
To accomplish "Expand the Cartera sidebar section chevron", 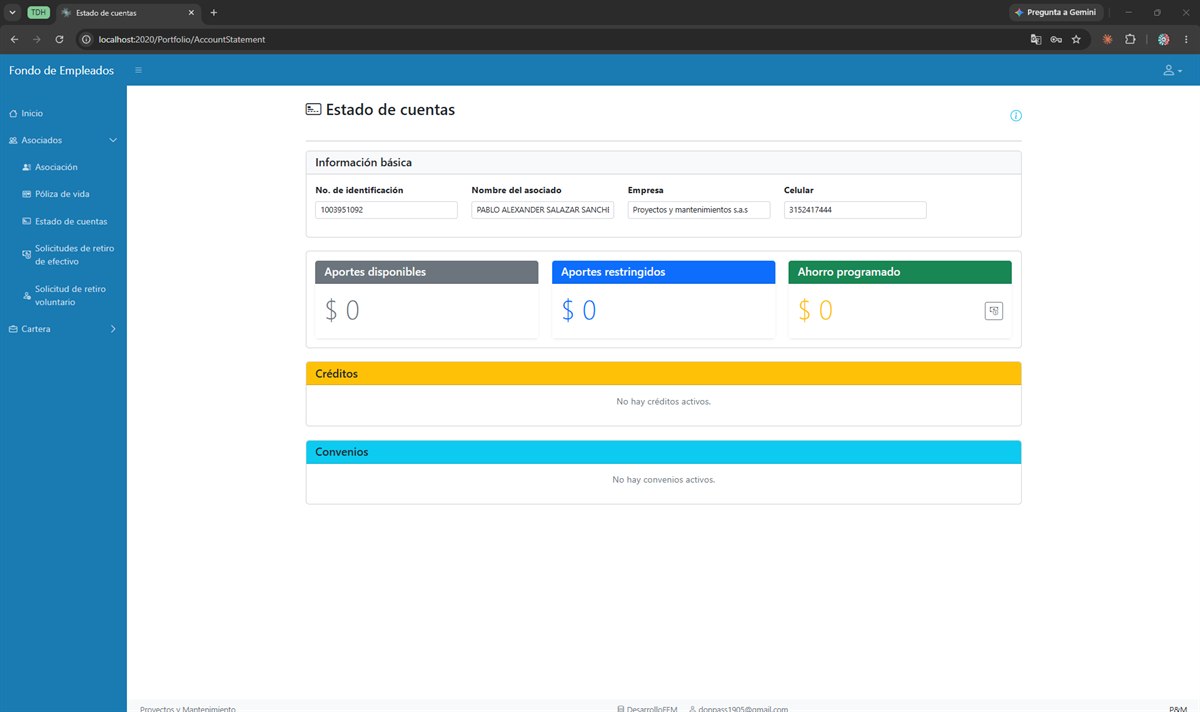I will click(x=113, y=329).
